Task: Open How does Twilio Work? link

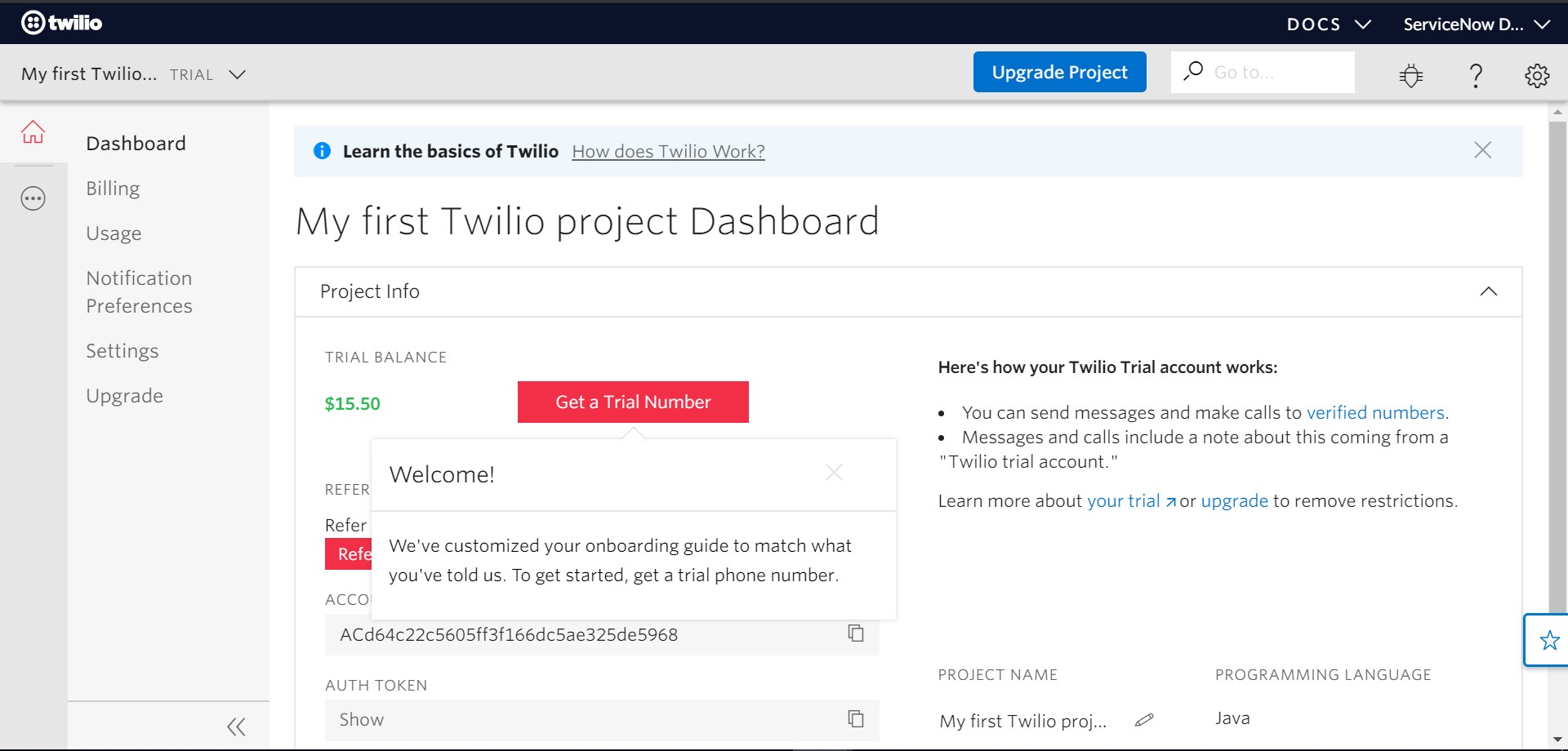Action: coord(668,151)
